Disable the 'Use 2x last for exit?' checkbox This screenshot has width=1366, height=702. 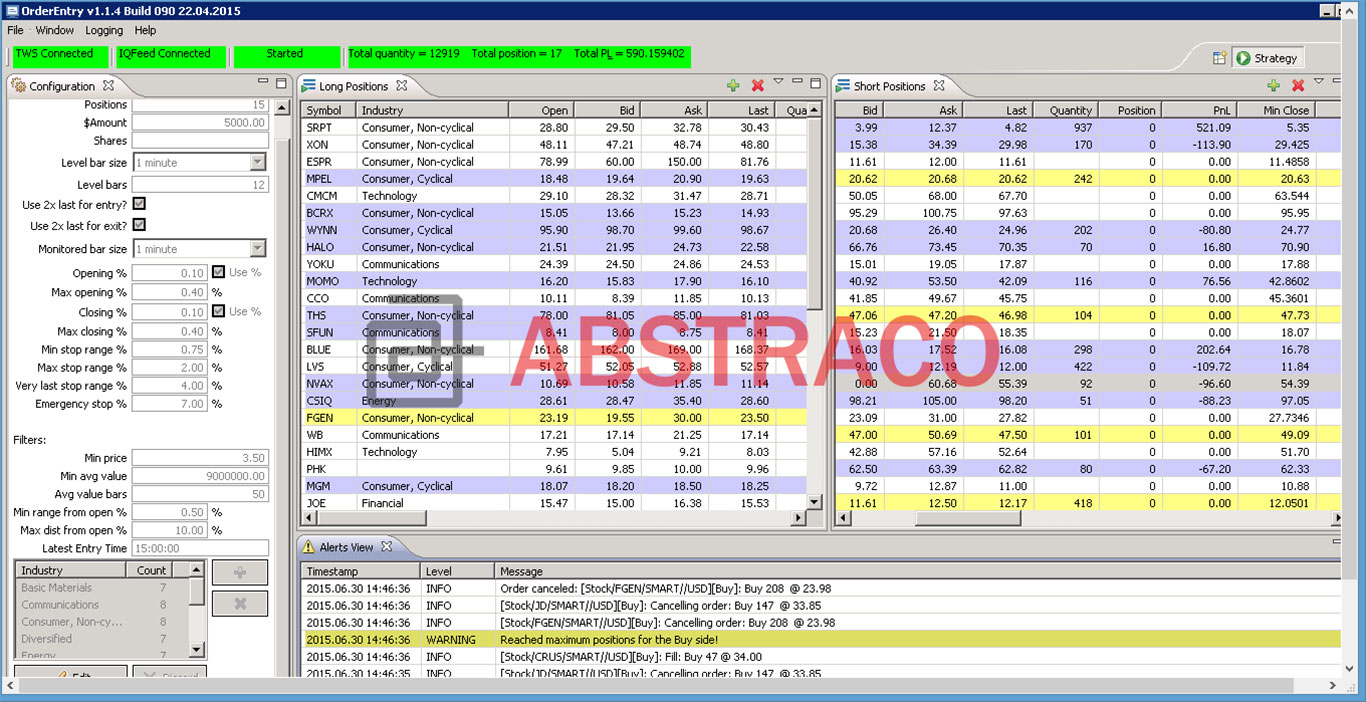coord(137,225)
